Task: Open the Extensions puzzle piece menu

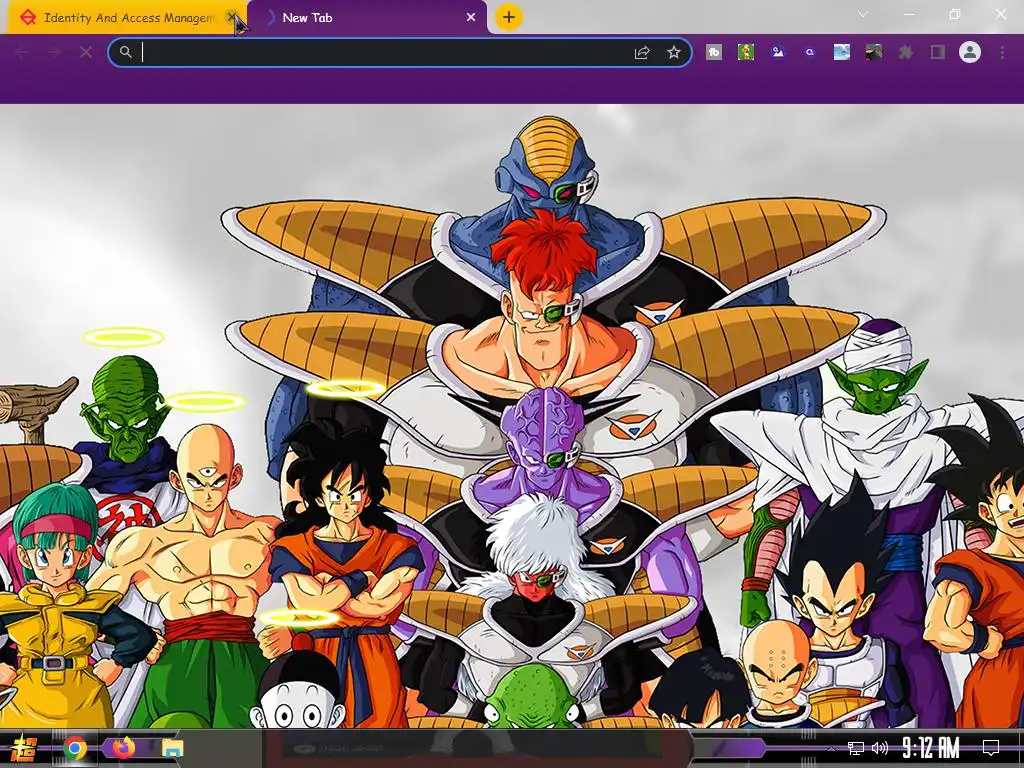Action: coord(906,52)
